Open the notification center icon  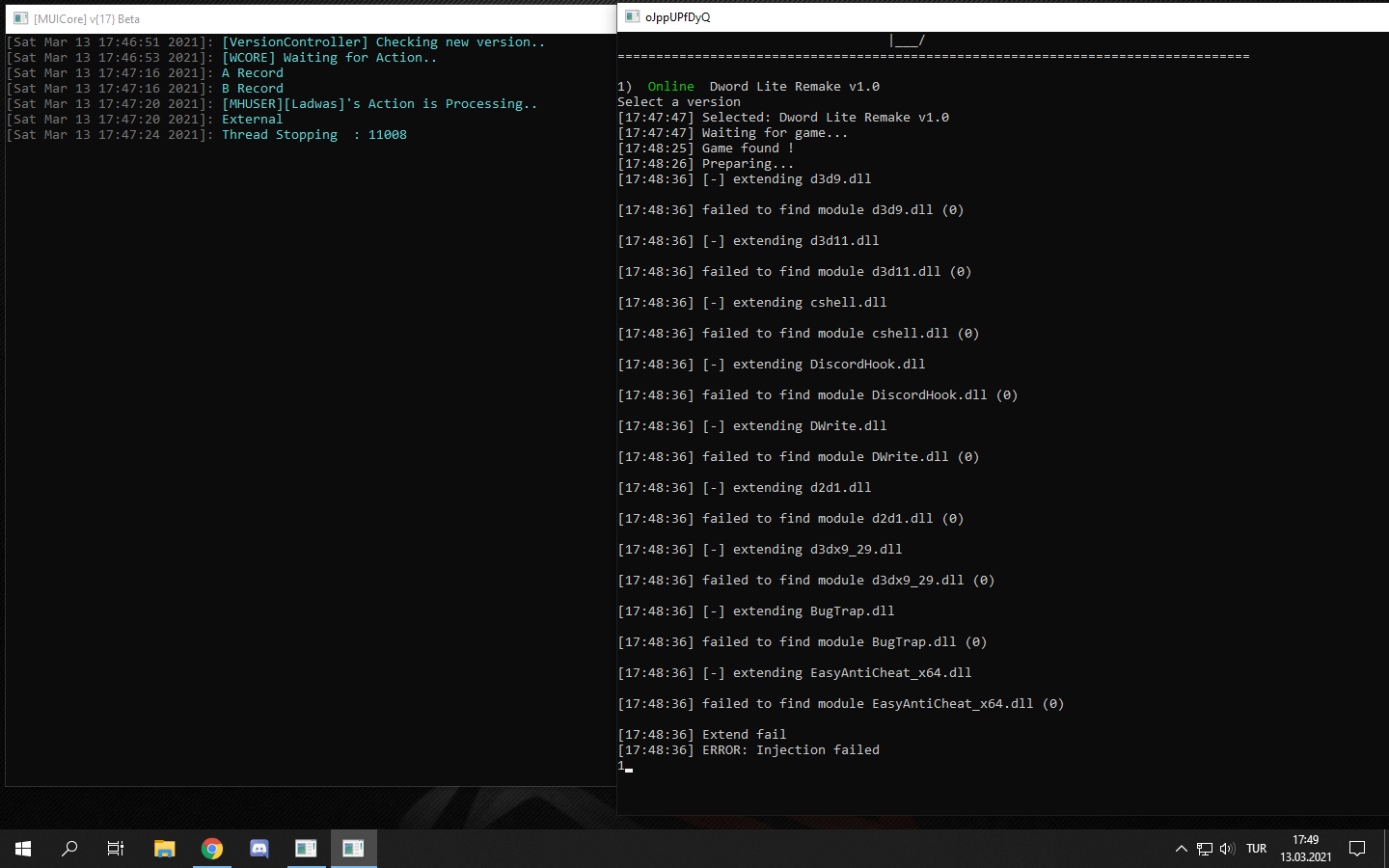(1357, 849)
